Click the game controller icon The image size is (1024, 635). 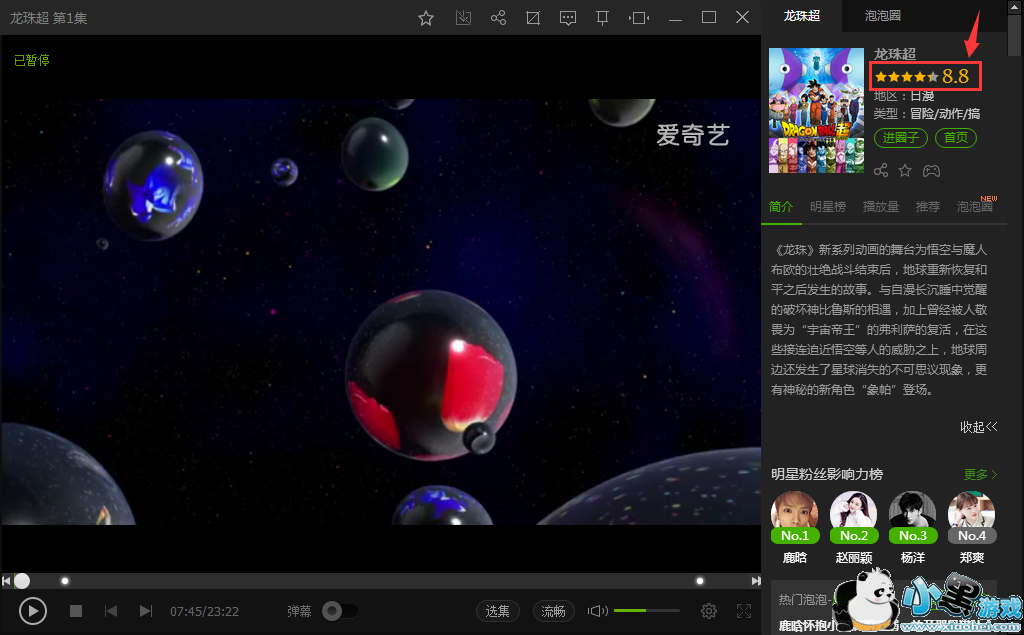[931, 171]
